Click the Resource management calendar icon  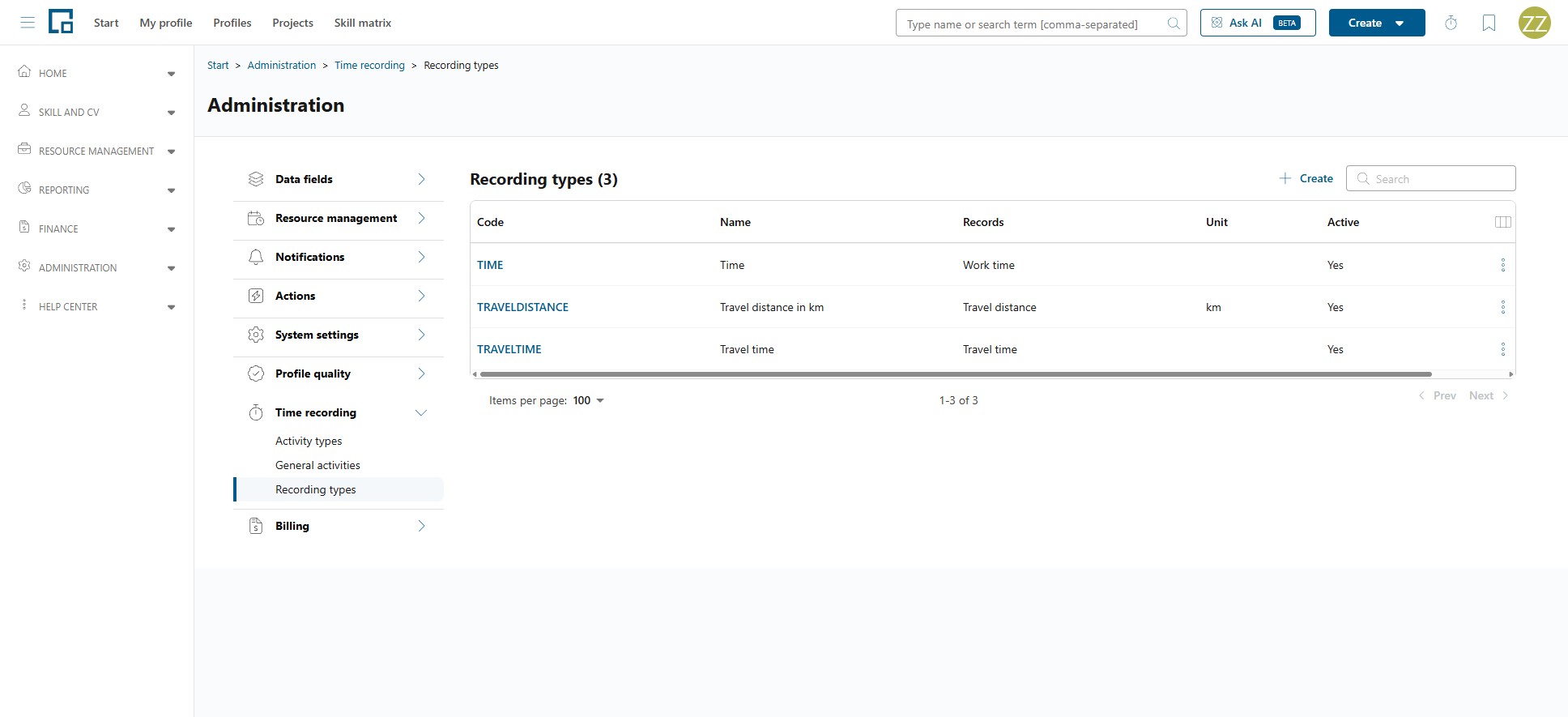point(256,218)
